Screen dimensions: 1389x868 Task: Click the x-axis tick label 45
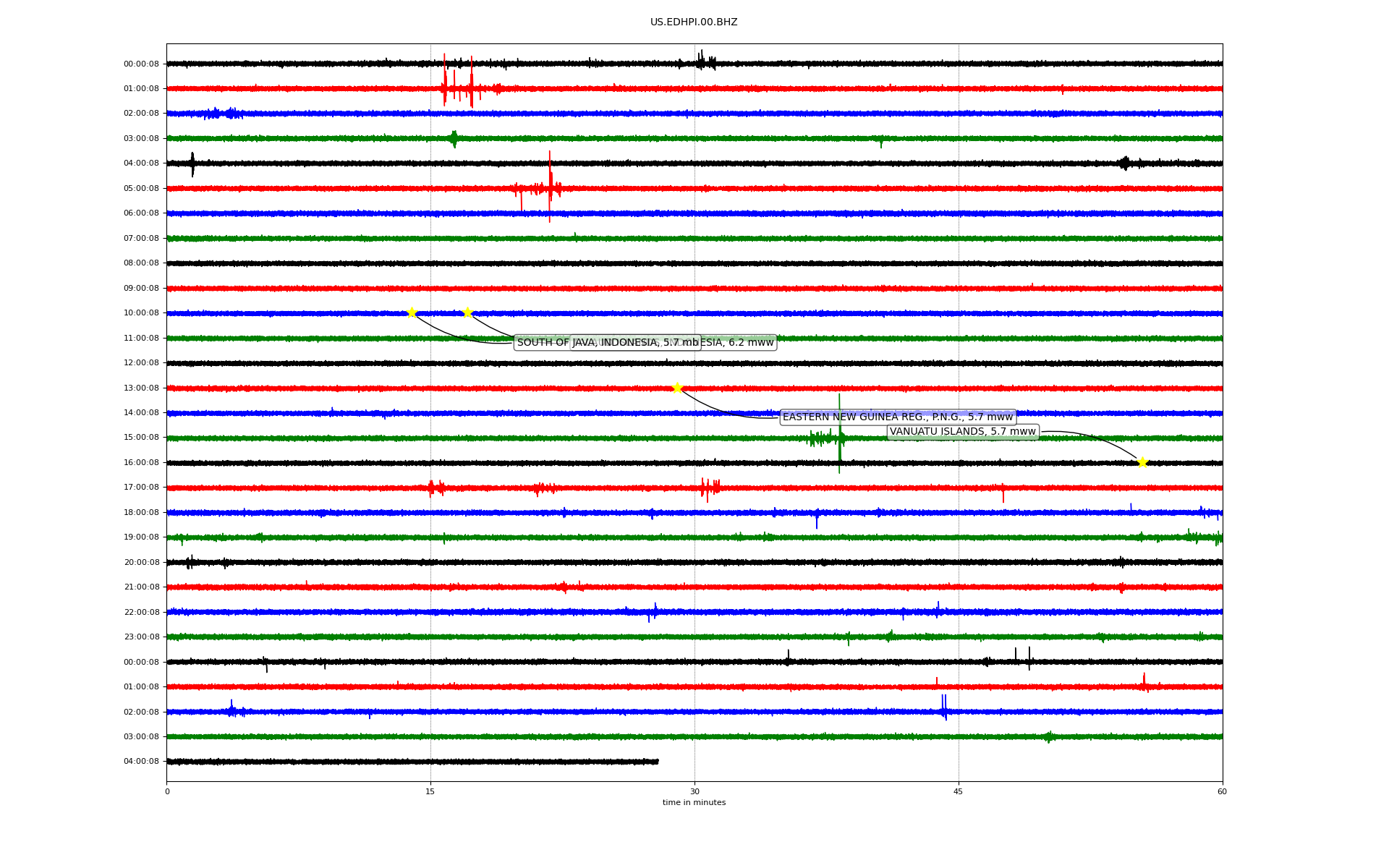959,791
